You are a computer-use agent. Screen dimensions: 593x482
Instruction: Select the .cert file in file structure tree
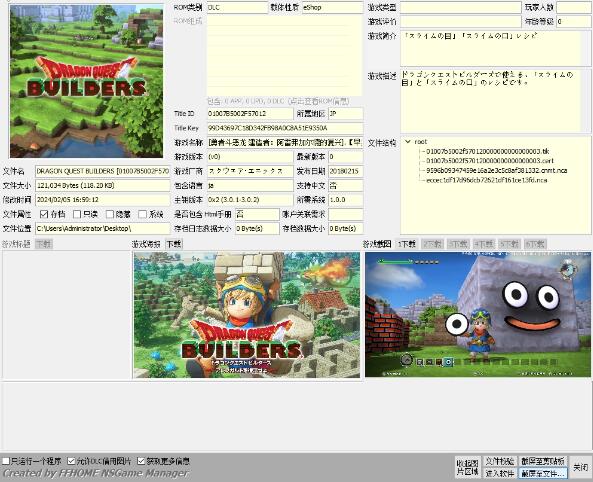coord(490,161)
